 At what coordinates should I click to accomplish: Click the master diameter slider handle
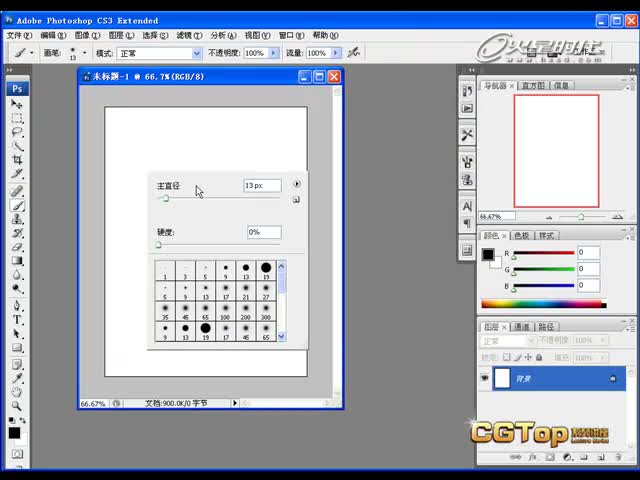[x=165, y=198]
